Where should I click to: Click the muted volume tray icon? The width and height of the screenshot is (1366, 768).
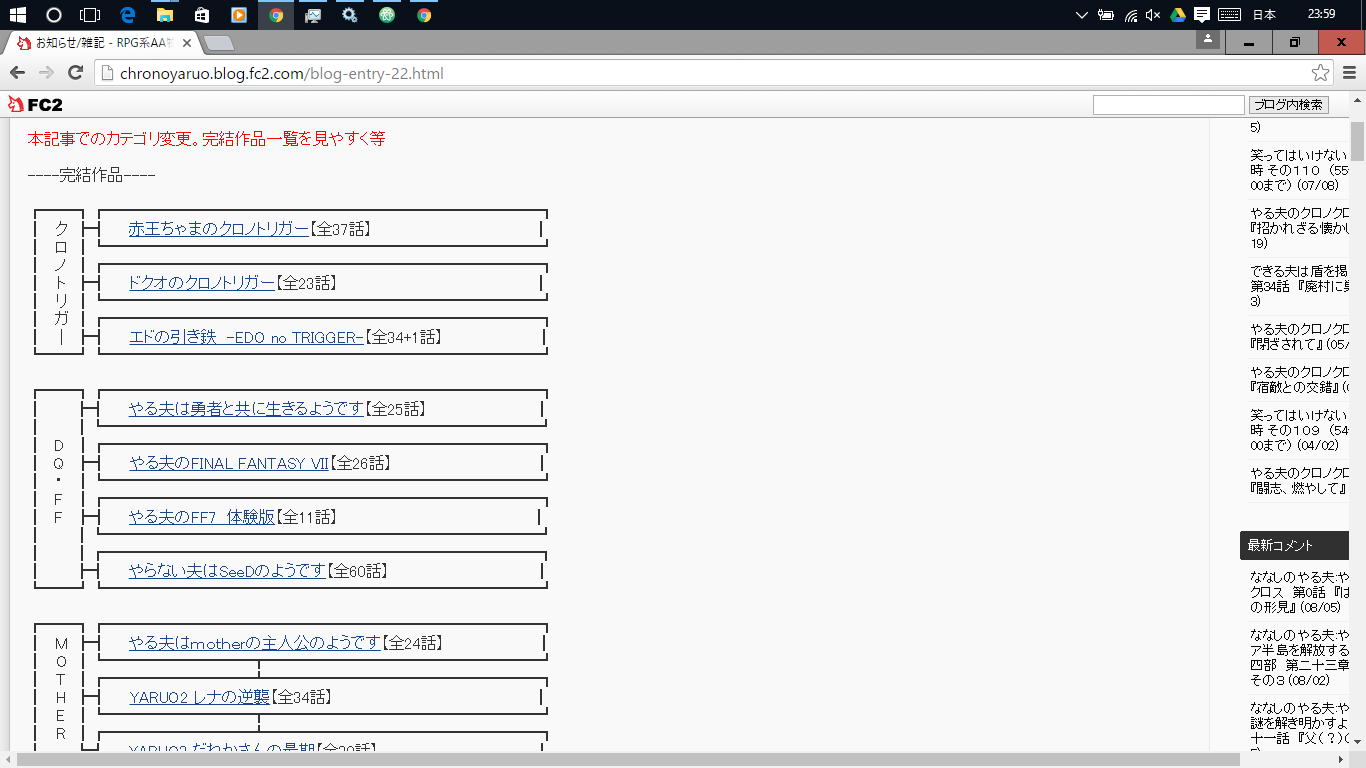[1153, 15]
